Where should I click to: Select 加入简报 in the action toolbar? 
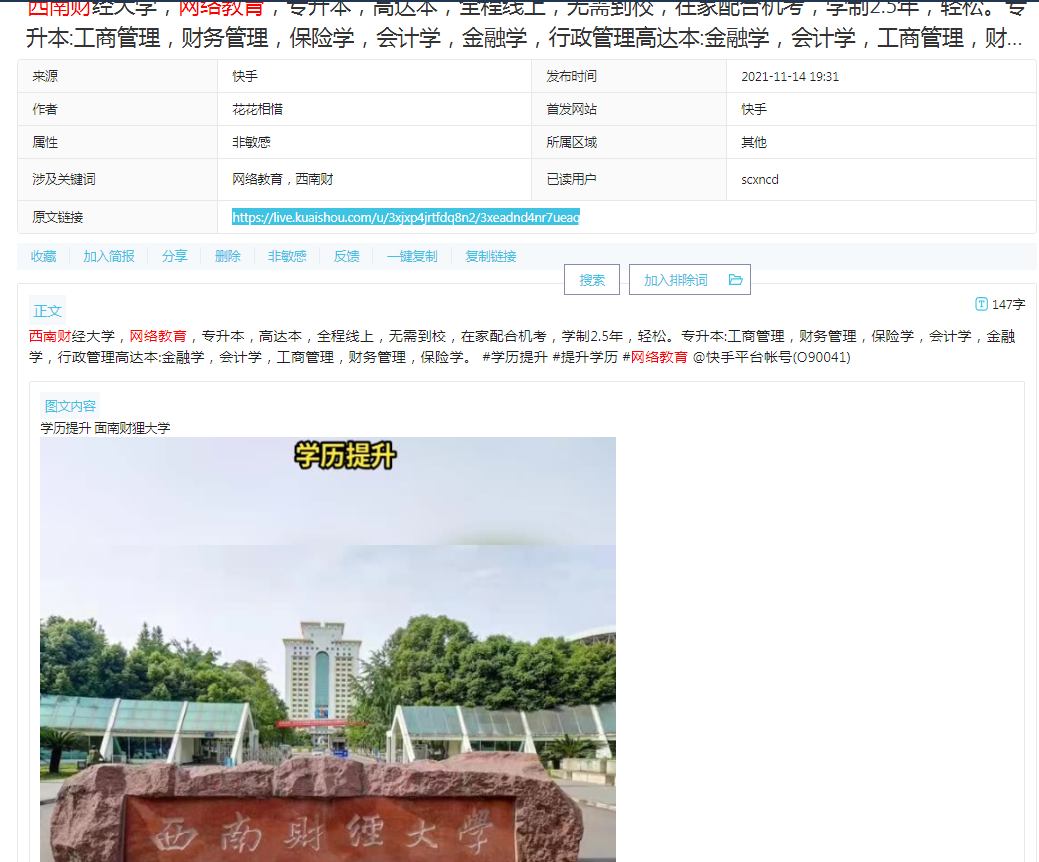108,256
